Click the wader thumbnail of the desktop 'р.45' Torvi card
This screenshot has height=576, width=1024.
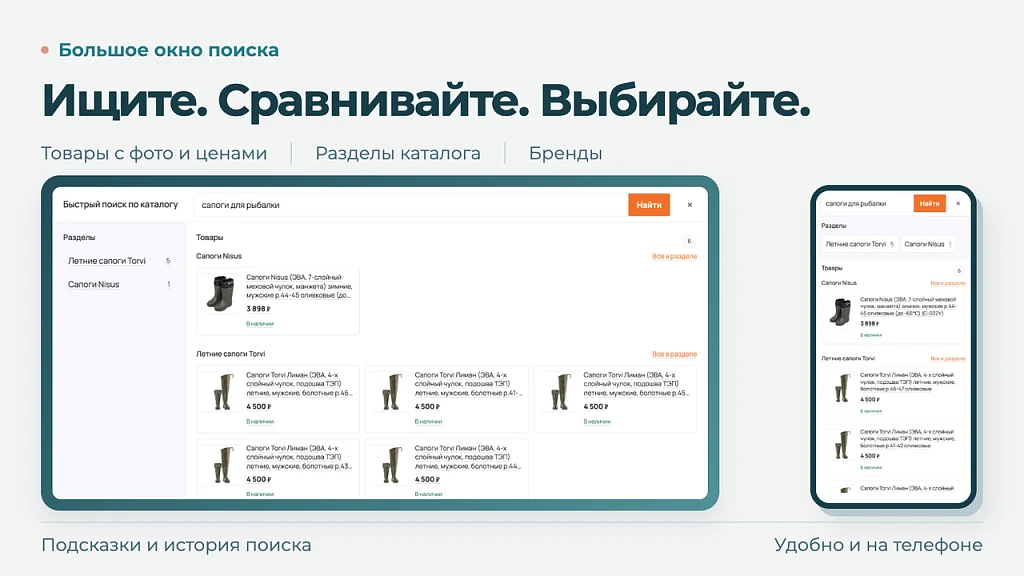click(x=560, y=392)
